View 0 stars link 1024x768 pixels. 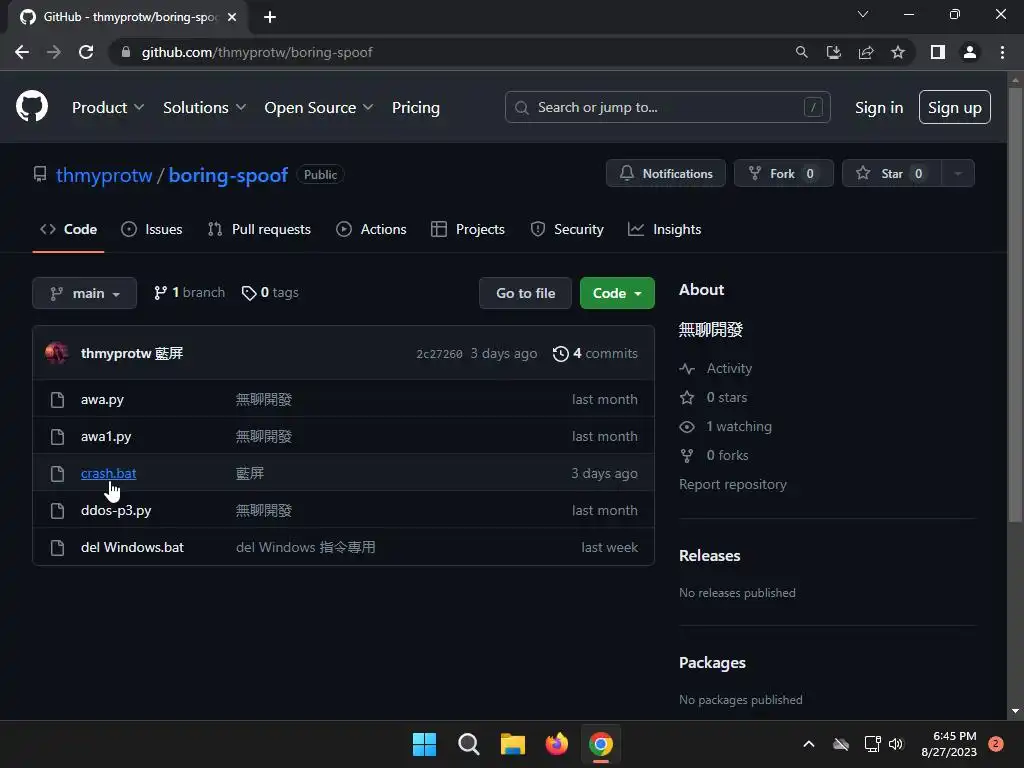(x=713, y=397)
